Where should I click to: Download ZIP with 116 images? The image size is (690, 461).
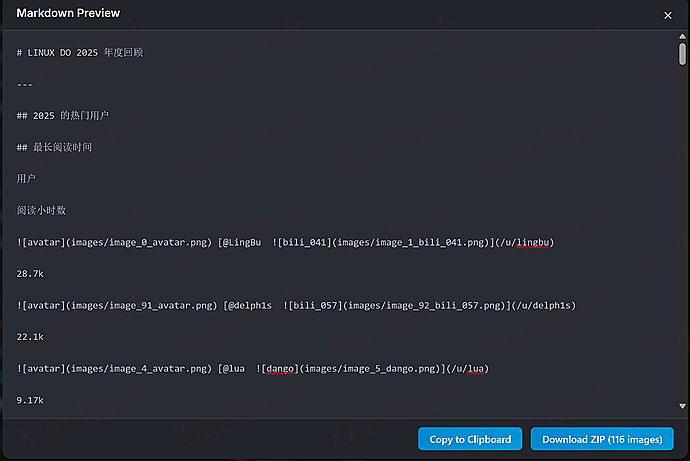[x=602, y=439]
